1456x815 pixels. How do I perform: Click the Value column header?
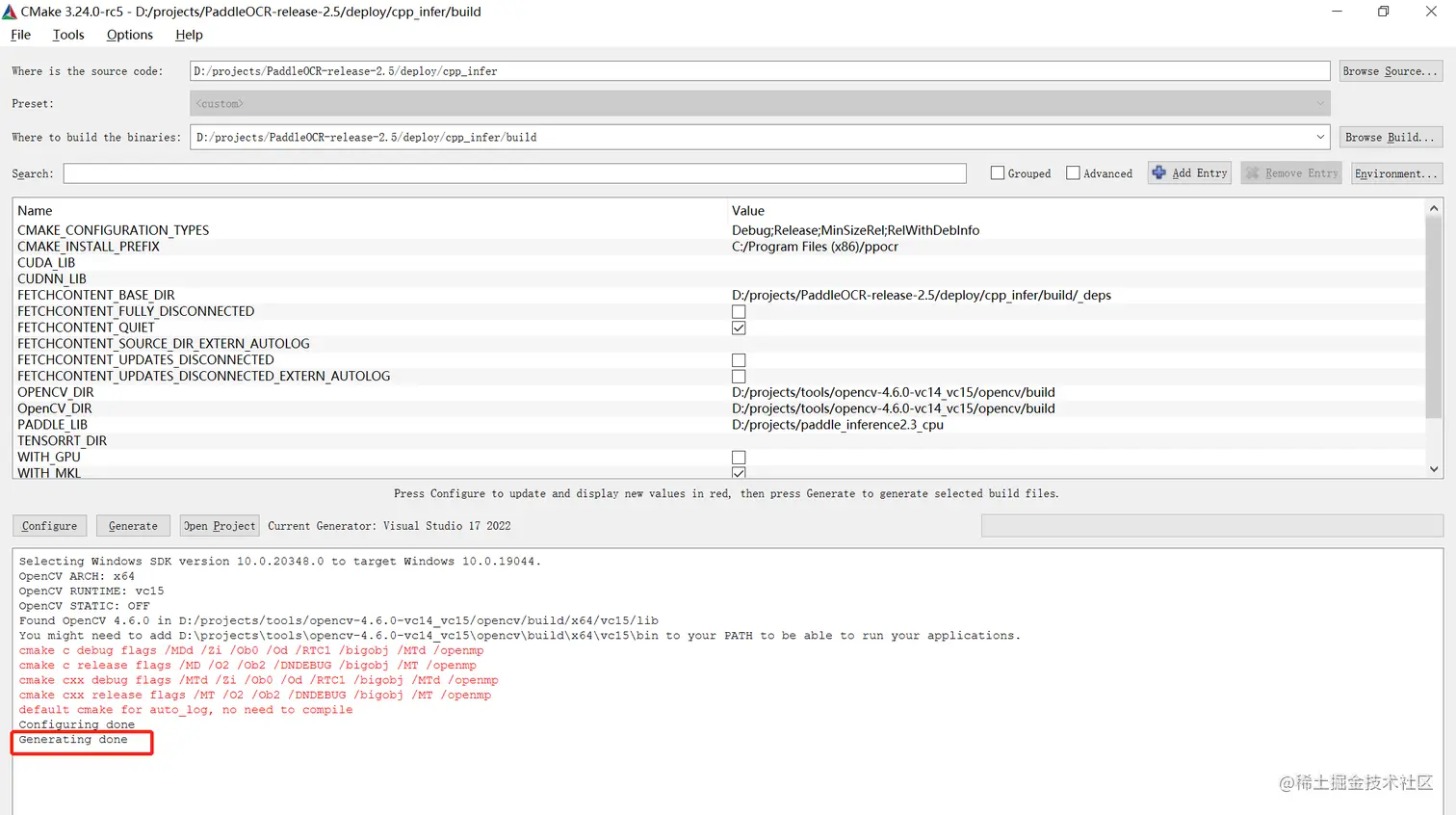(x=748, y=211)
